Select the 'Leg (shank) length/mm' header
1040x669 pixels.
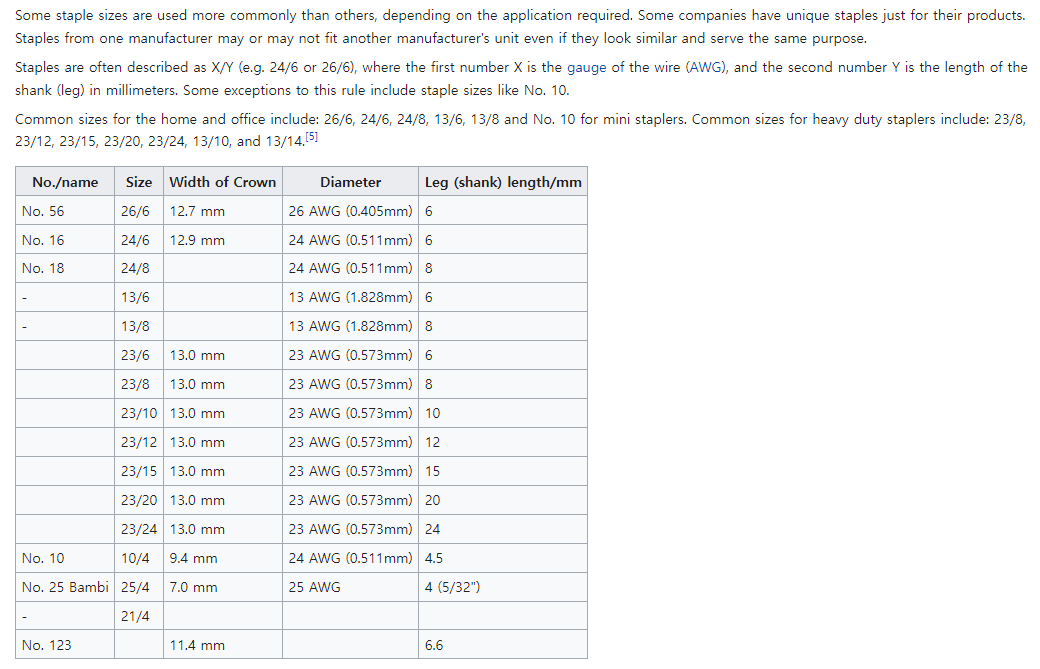pyautogui.click(x=502, y=182)
